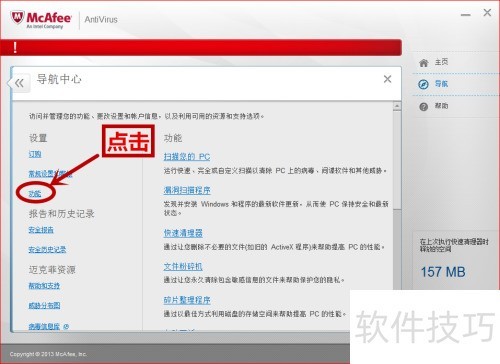Click the scrollbar up arrow
Screen dimensions: 500x364
(x=397, y=106)
